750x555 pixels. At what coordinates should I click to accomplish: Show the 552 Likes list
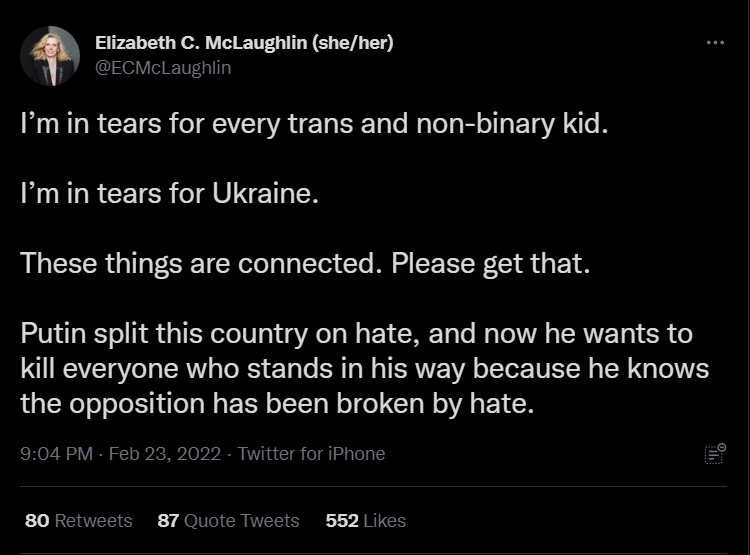click(366, 520)
